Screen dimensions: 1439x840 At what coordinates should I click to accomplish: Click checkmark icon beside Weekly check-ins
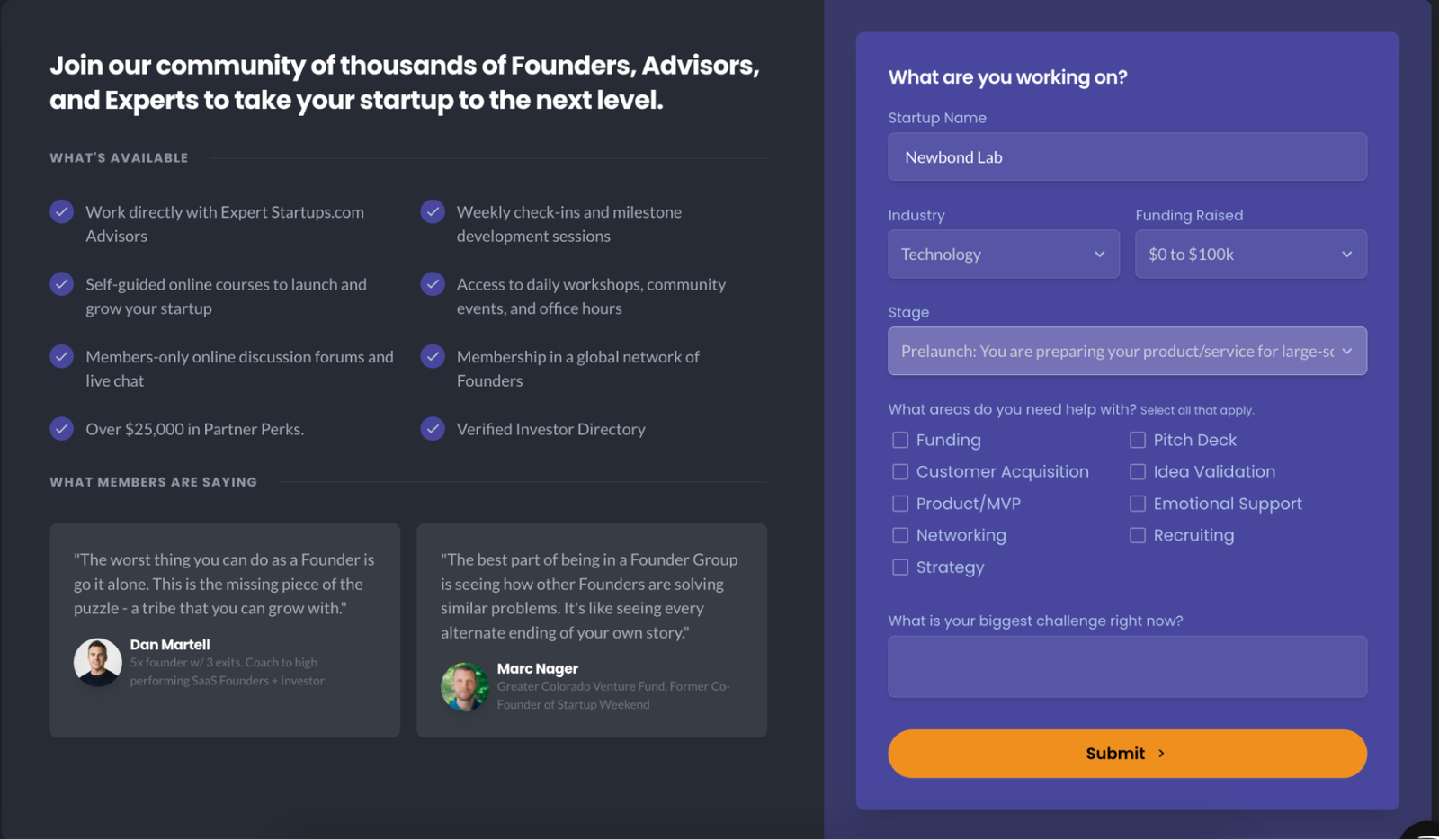pos(433,211)
